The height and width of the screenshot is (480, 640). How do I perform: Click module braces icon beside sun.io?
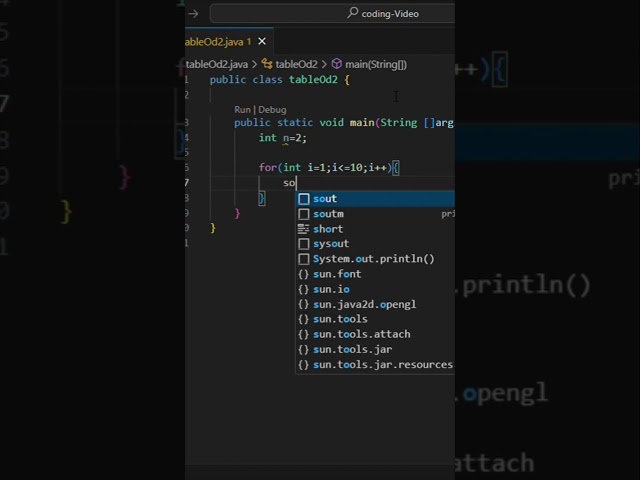303,289
